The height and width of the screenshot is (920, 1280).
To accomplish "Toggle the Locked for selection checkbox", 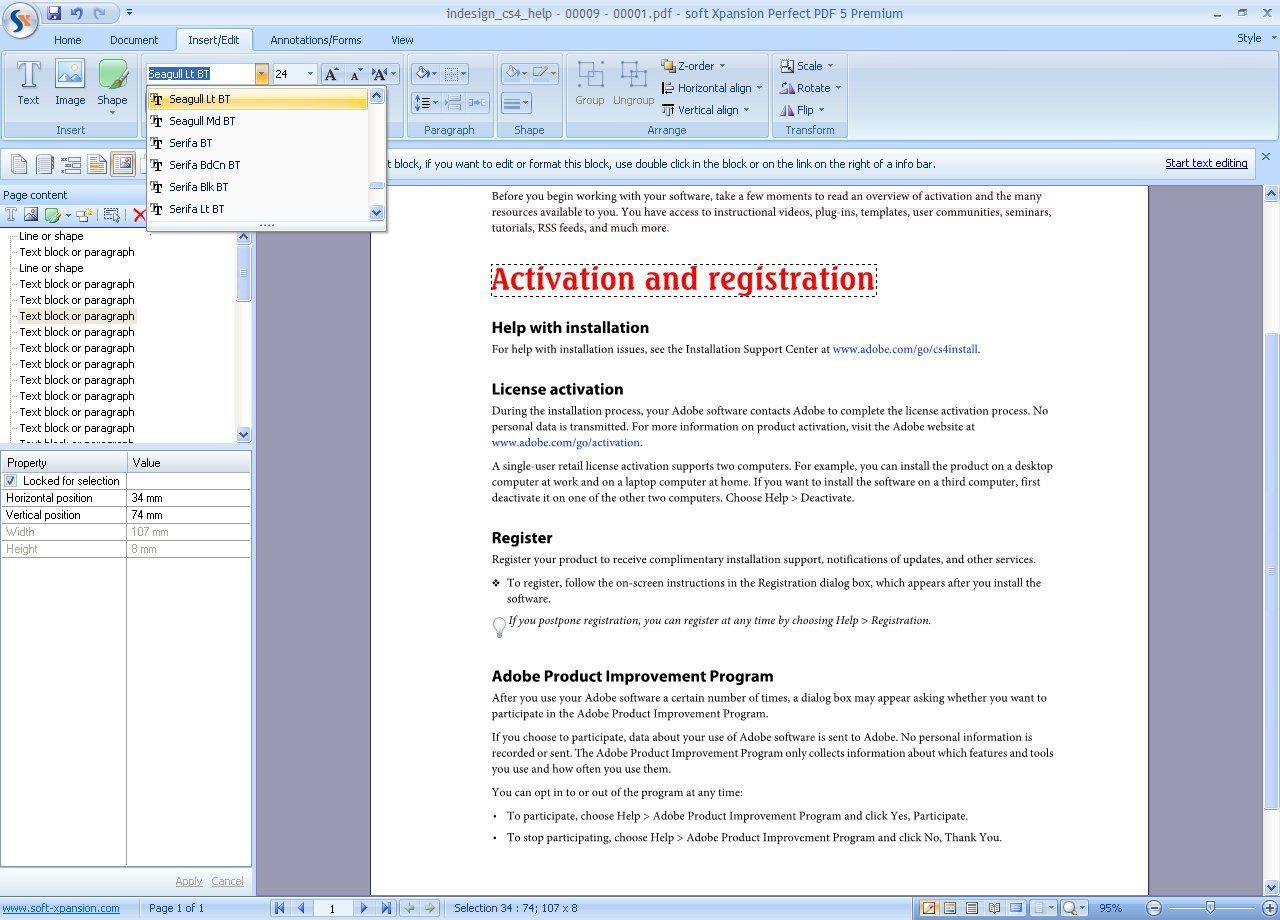I will pos(10,480).
